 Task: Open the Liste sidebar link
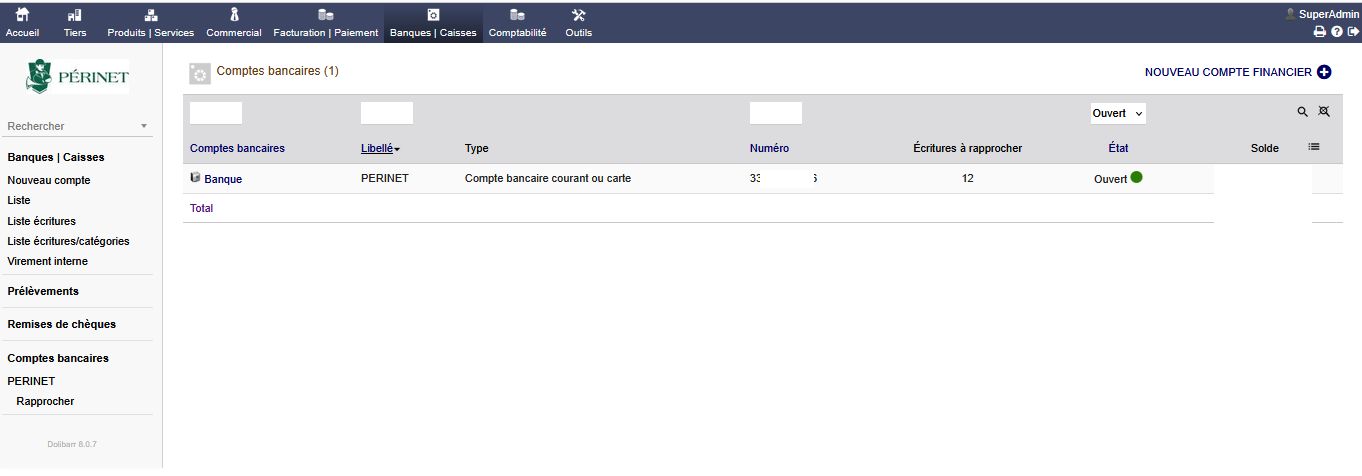[x=19, y=200]
